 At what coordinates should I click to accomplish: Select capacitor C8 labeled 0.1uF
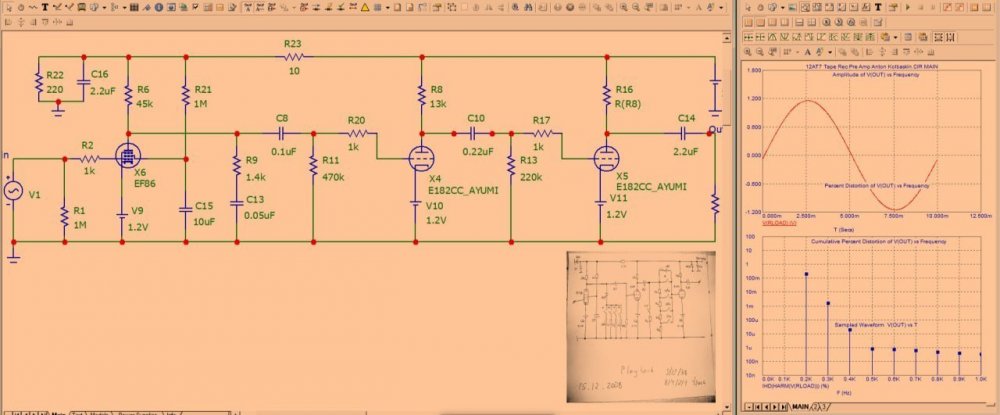click(281, 132)
